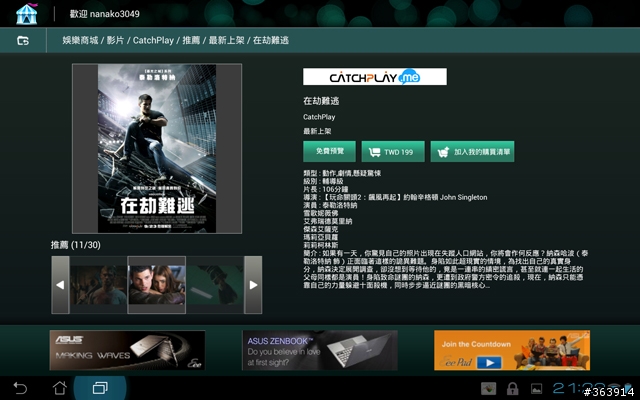This screenshot has height=400, width=640.
Task: Click the 最新上架 category label under title
Action: [x=317, y=131]
